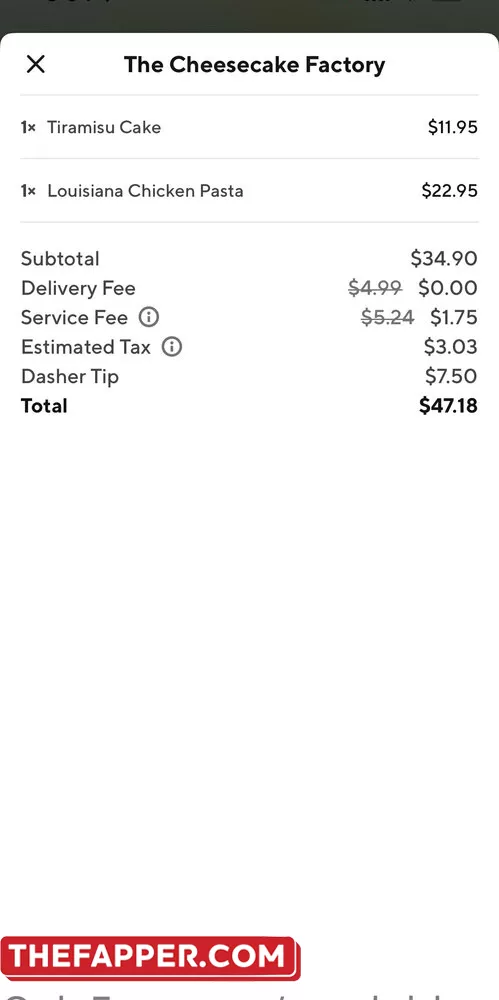499x1000 pixels.
Task: Tap the Estimated Tax info icon
Action: (x=172, y=346)
